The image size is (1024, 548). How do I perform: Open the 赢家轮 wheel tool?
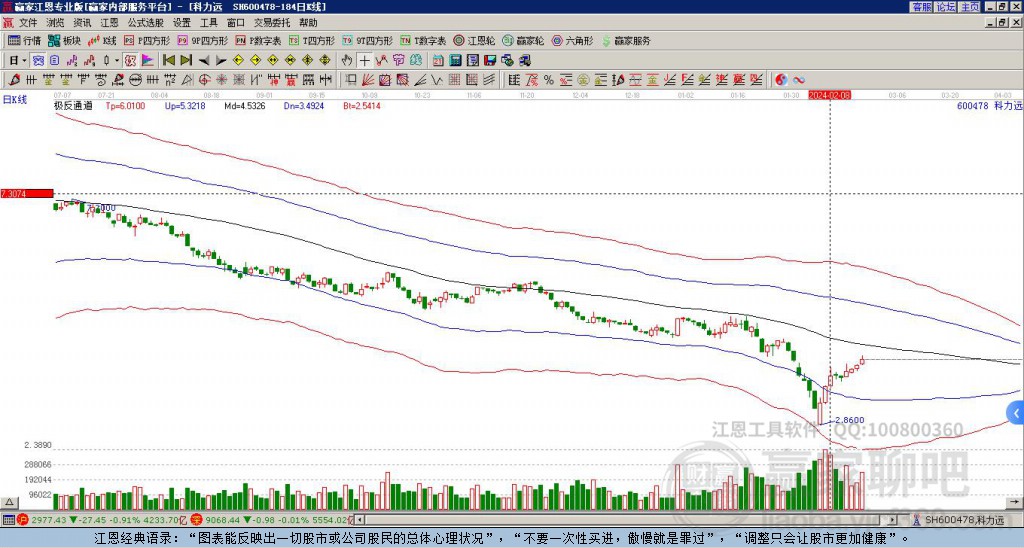523,40
